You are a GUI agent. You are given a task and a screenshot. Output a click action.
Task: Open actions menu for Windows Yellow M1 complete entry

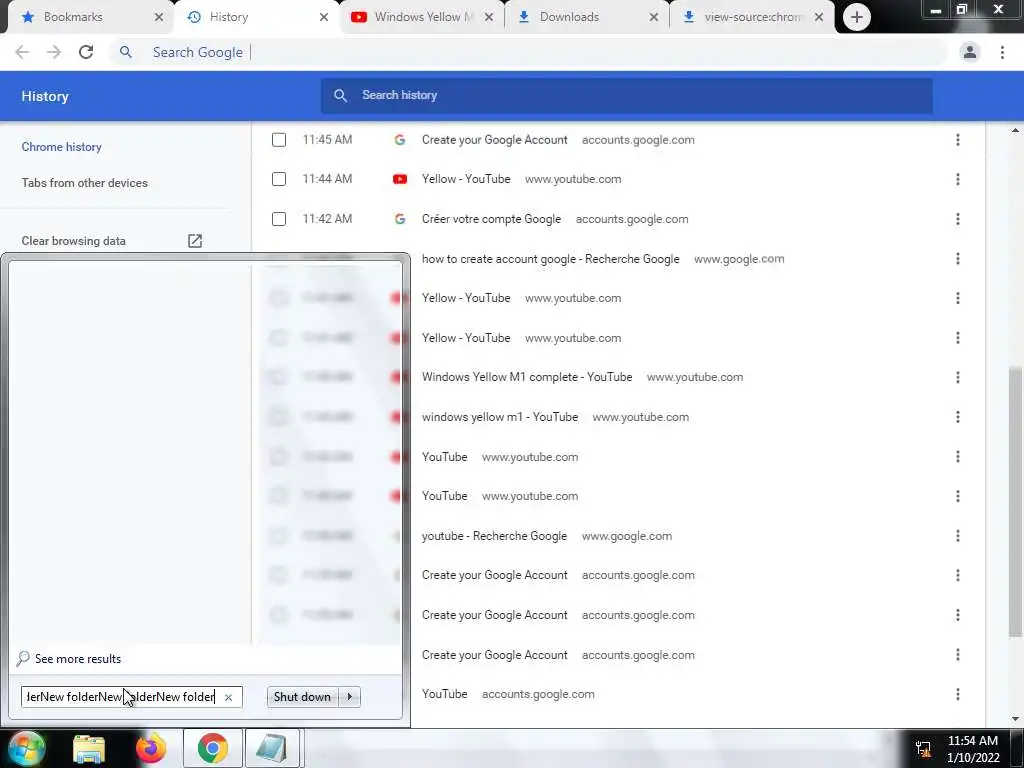pyautogui.click(x=957, y=377)
